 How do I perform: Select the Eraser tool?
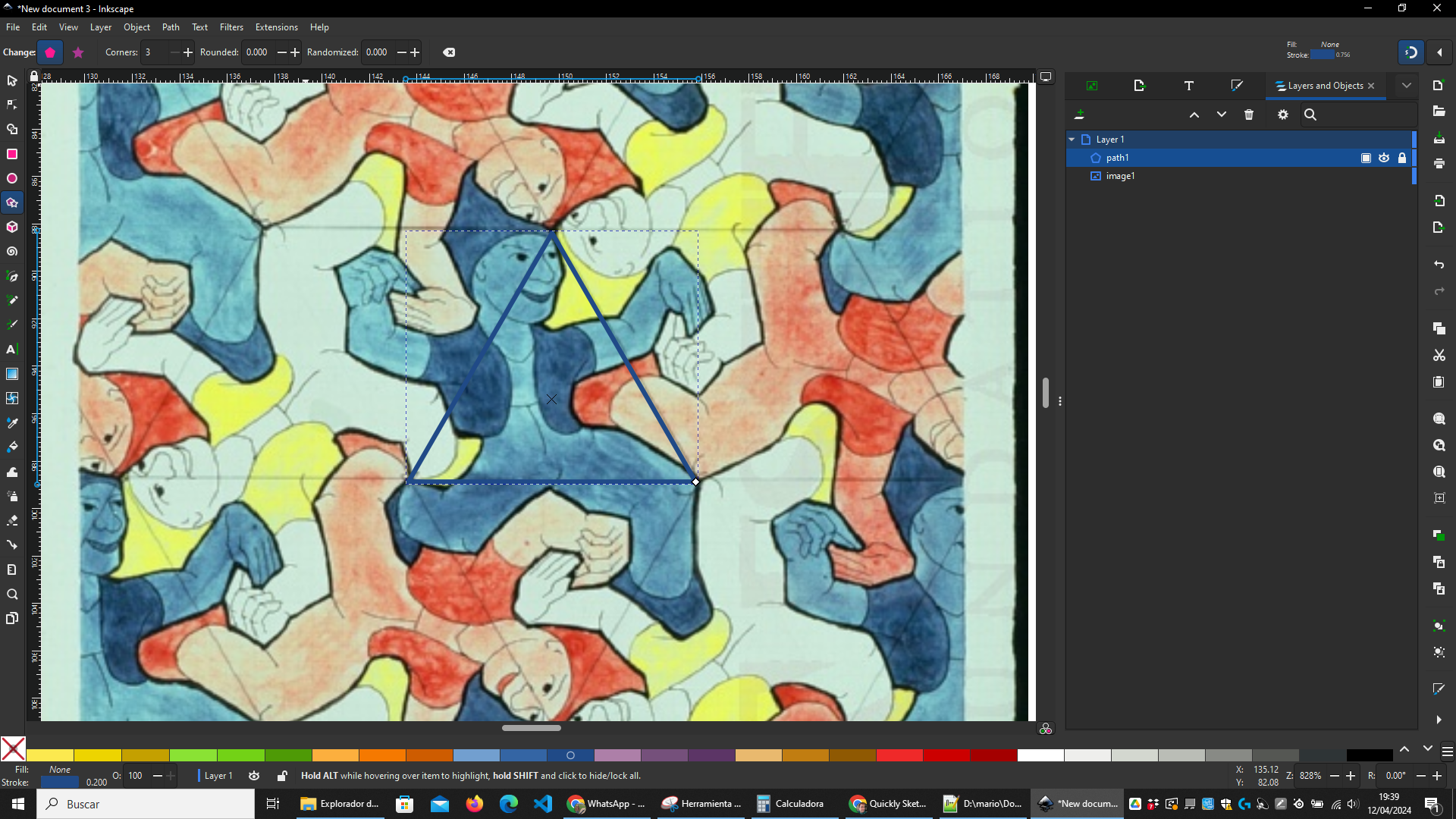[x=12, y=520]
